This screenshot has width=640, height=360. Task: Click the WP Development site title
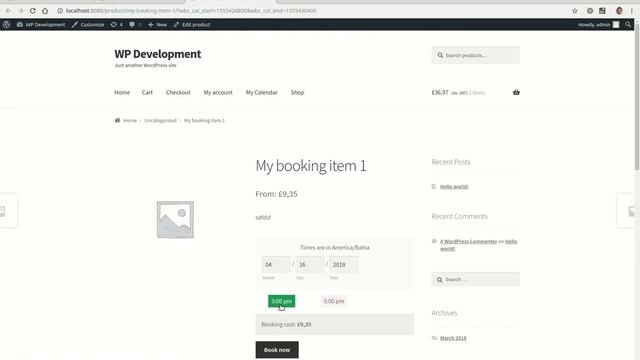coord(158,54)
